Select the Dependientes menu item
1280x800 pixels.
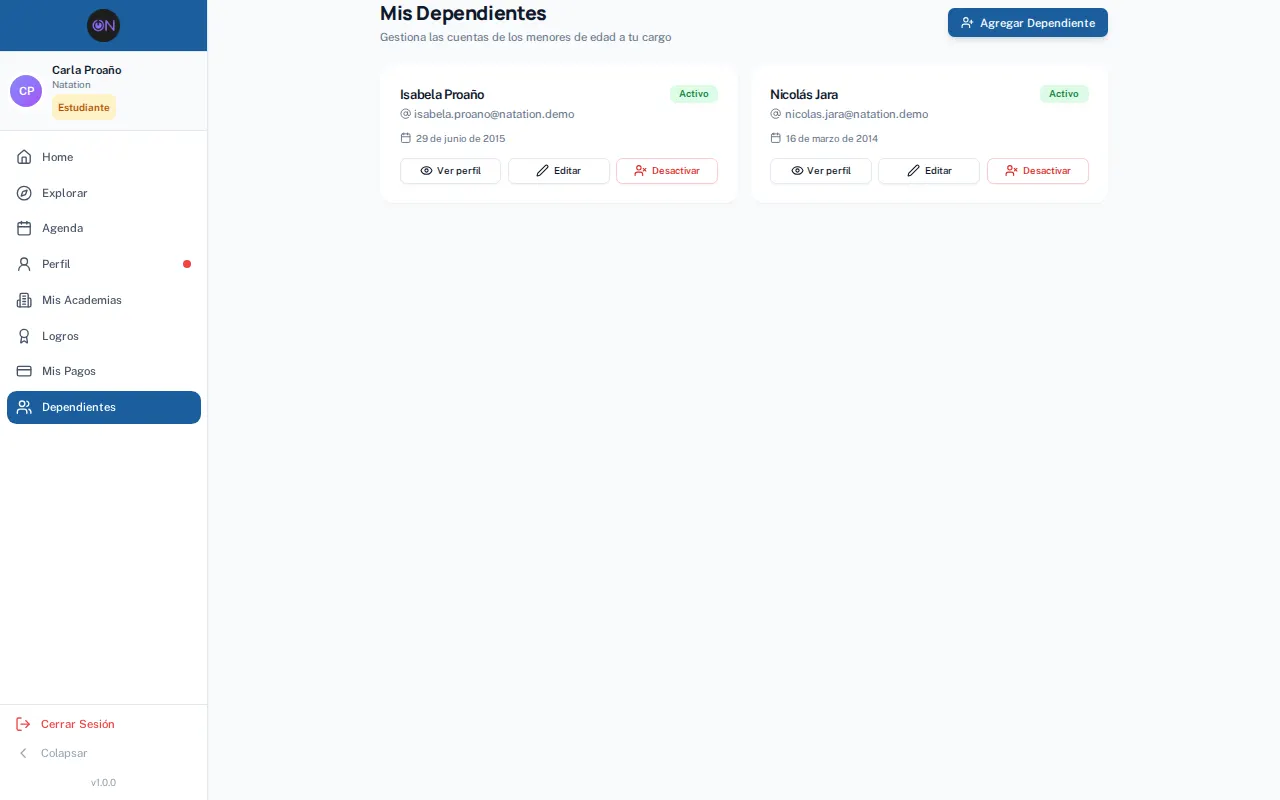tap(104, 407)
